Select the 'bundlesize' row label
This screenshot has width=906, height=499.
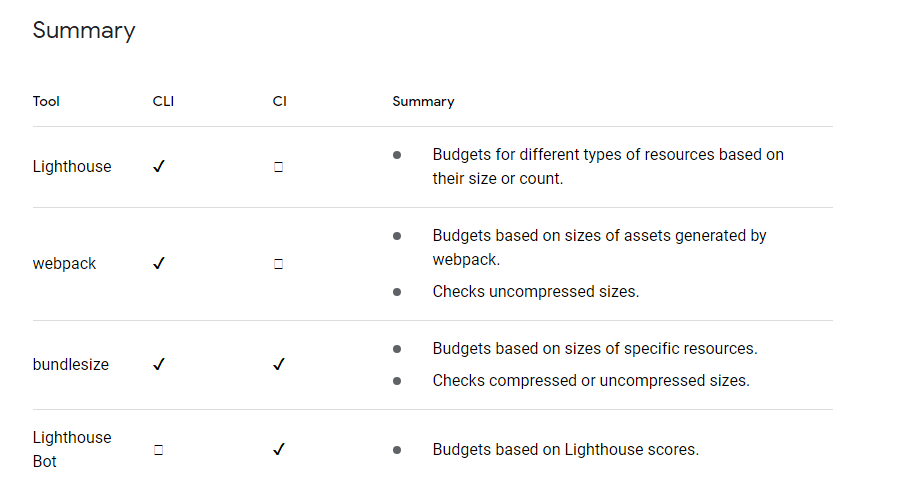[x=70, y=365]
